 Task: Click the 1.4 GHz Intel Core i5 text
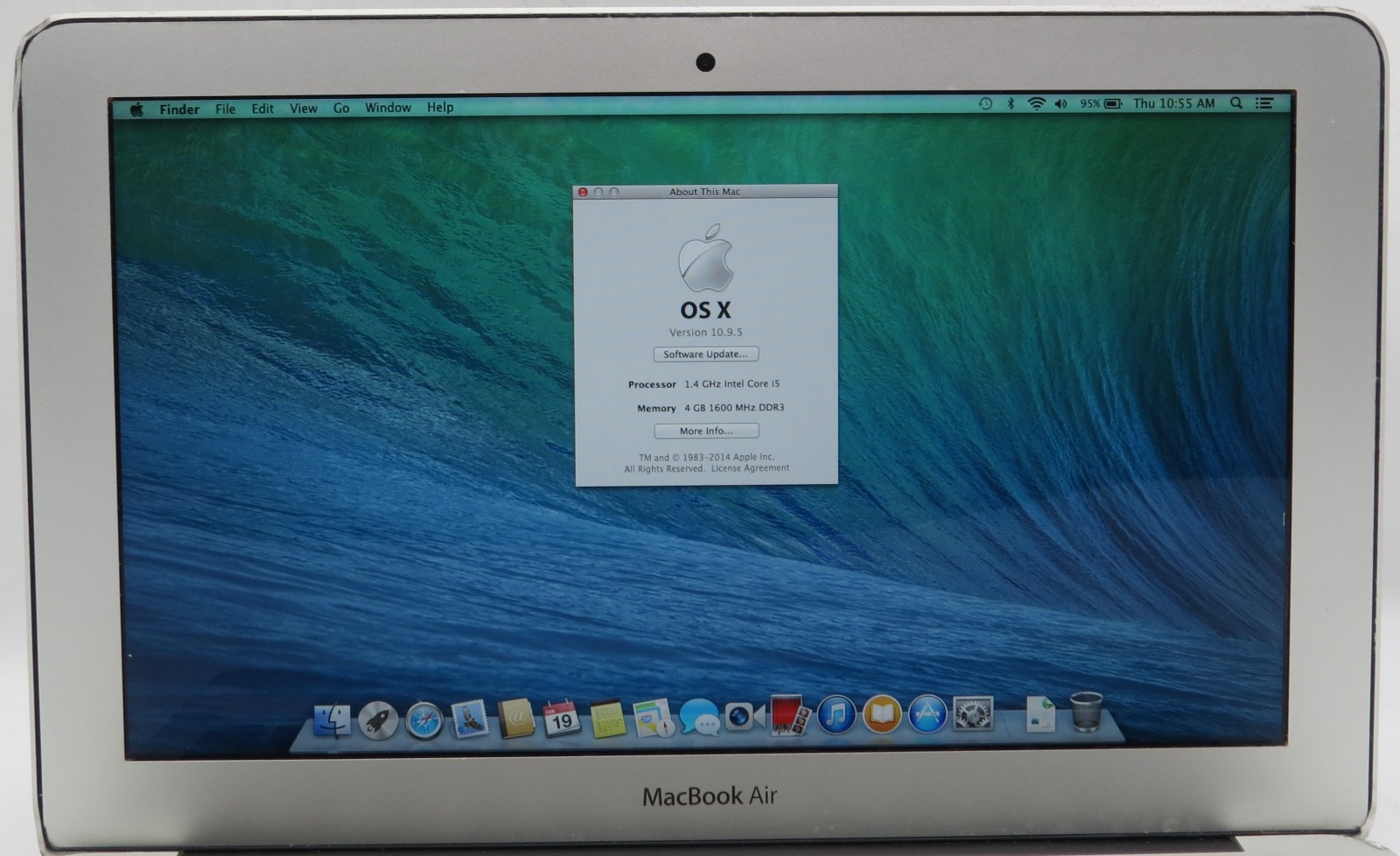coord(731,383)
